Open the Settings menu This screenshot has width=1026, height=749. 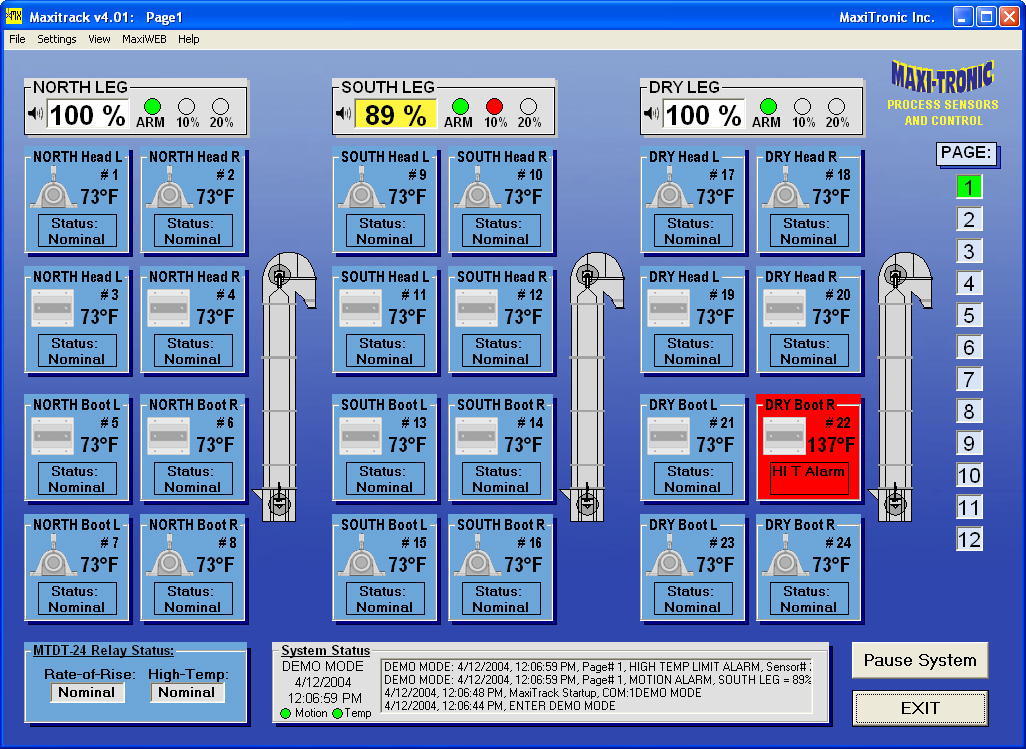56,39
